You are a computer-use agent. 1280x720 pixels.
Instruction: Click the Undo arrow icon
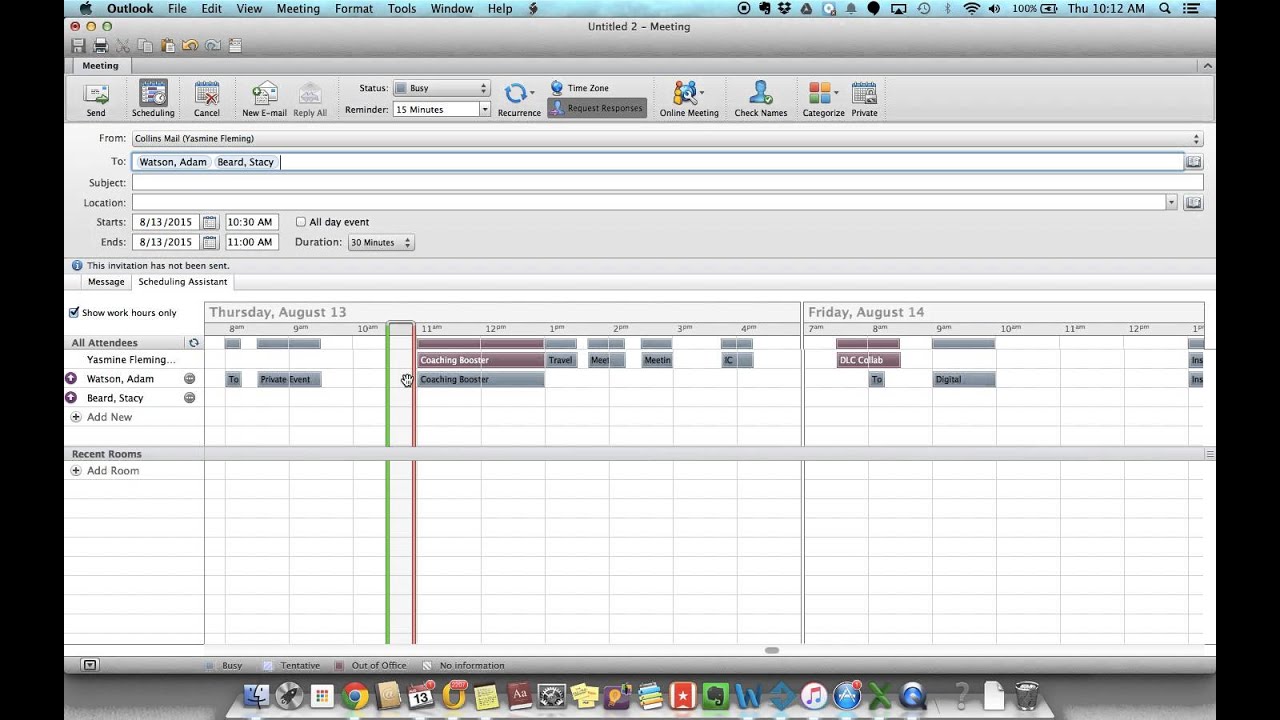pyautogui.click(x=189, y=46)
